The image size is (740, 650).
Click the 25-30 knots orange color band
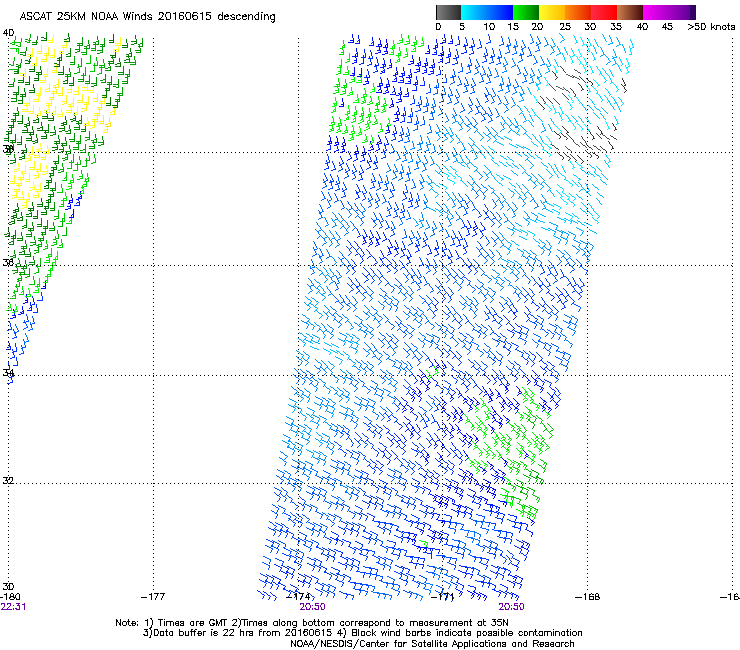coord(578,12)
